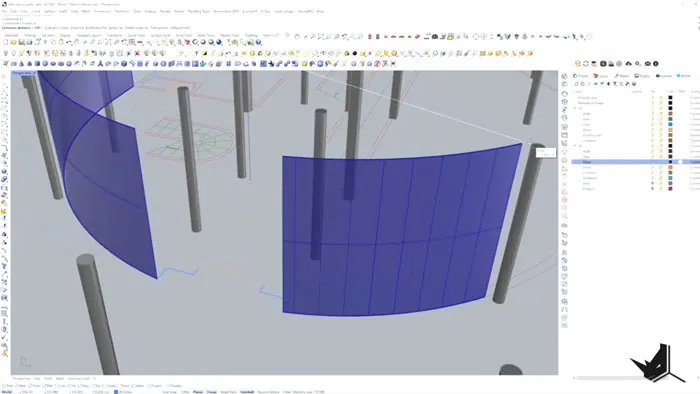The height and width of the screenshot is (394, 700).
Task: Create a new file from Standard toolbar
Action: tap(5, 42)
